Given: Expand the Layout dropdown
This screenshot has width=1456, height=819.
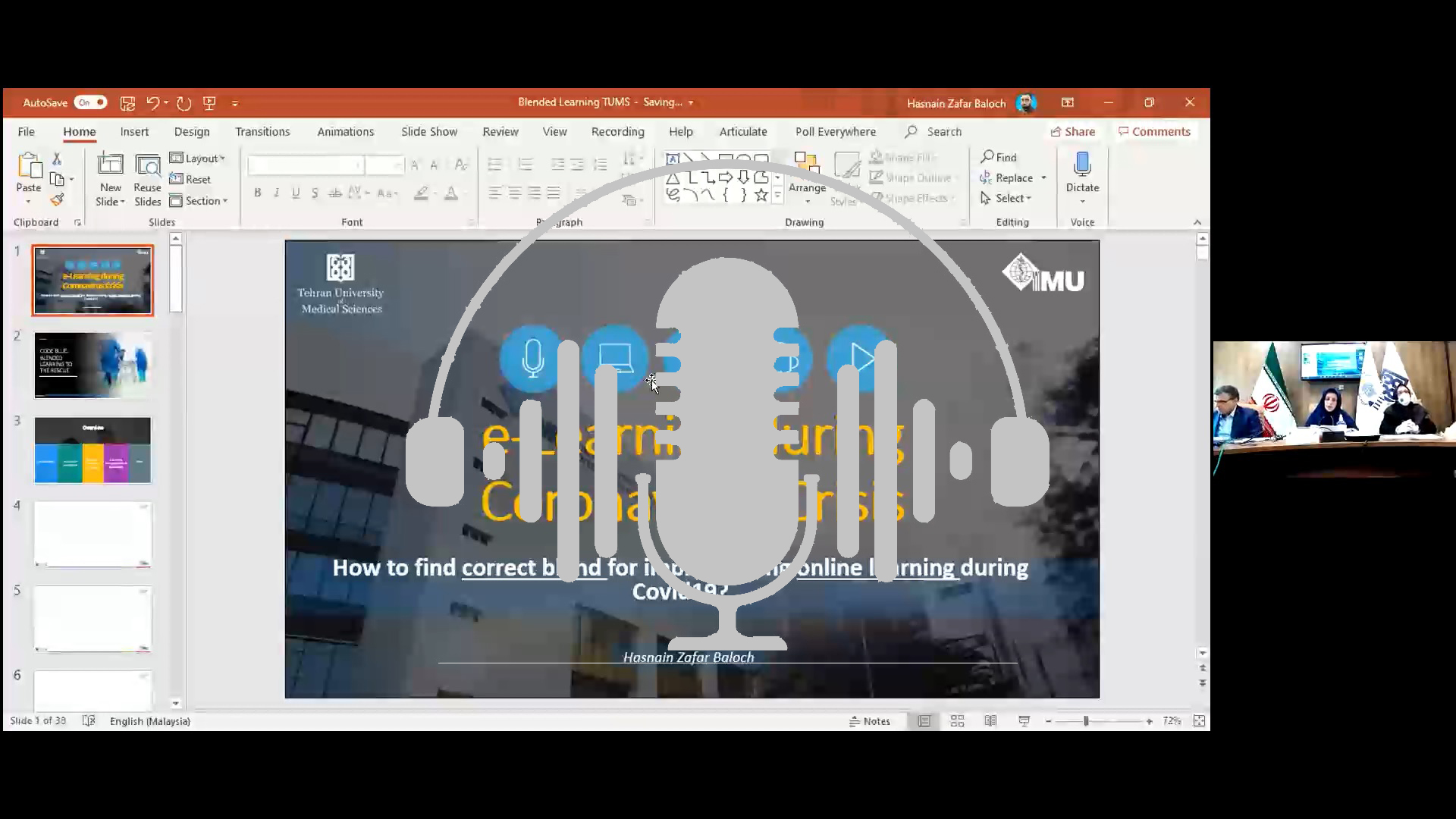Looking at the screenshot, I should (x=199, y=158).
